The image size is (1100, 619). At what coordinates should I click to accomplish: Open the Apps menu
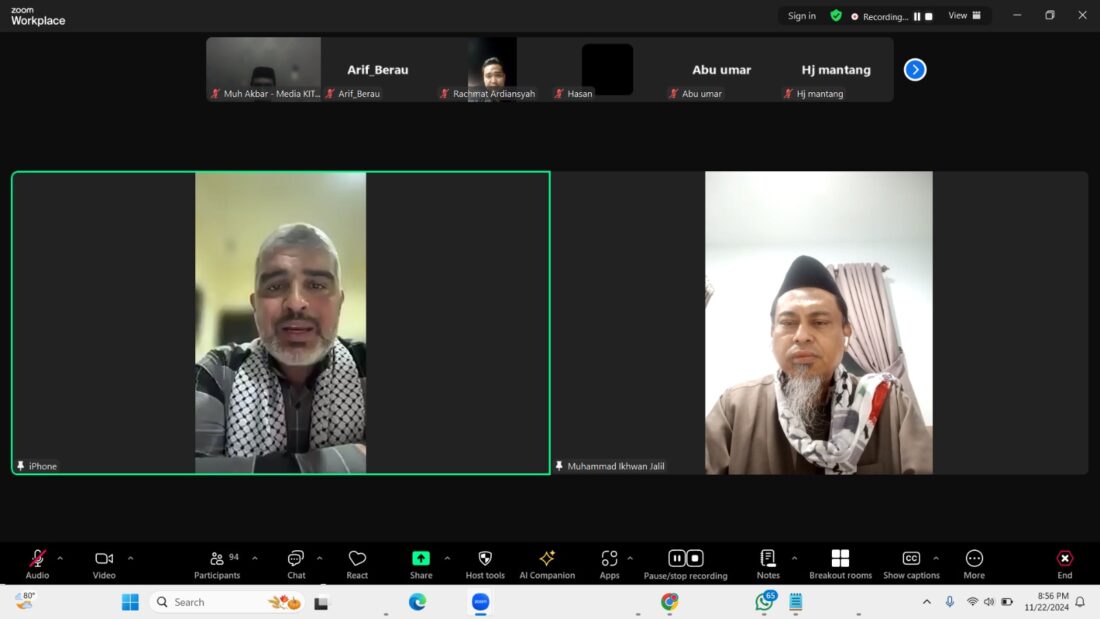pyautogui.click(x=609, y=564)
